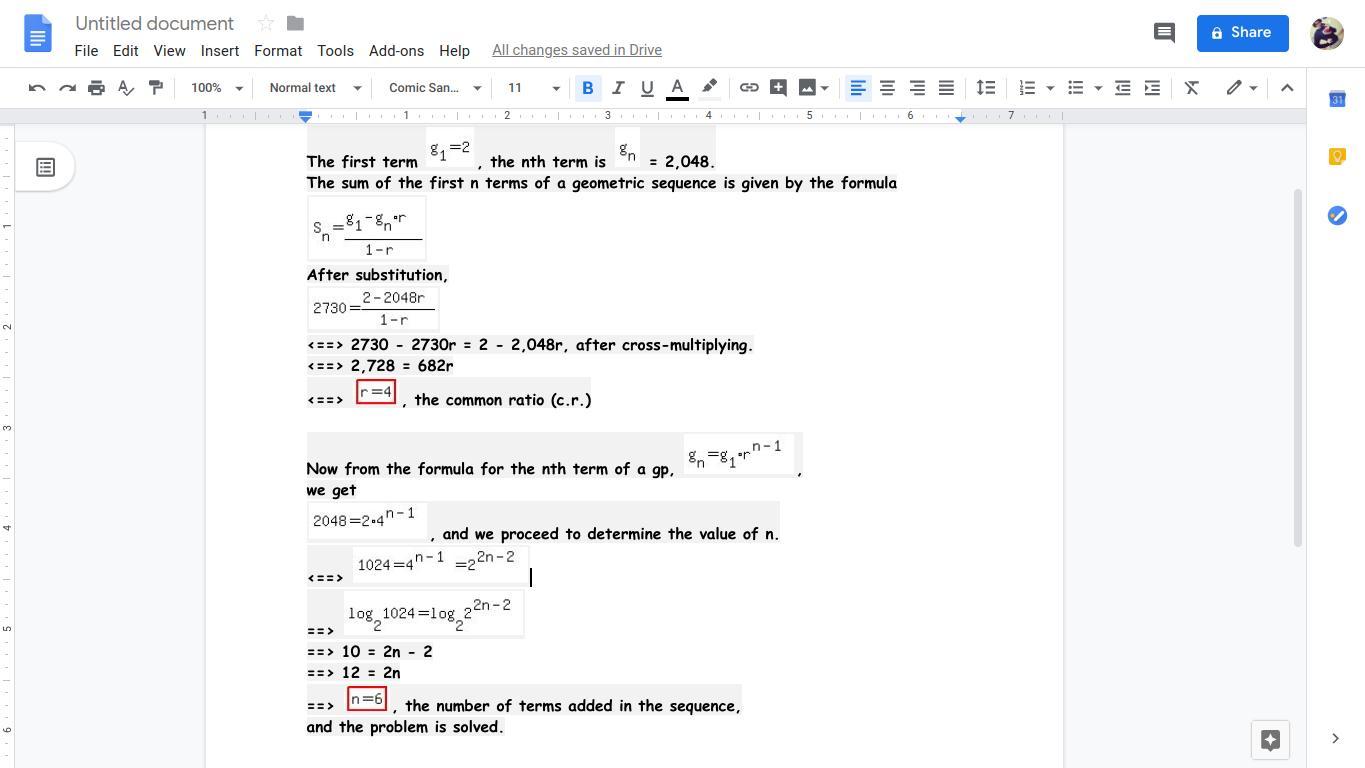Apply a numbered list
The width and height of the screenshot is (1365, 768).
(x=1027, y=88)
